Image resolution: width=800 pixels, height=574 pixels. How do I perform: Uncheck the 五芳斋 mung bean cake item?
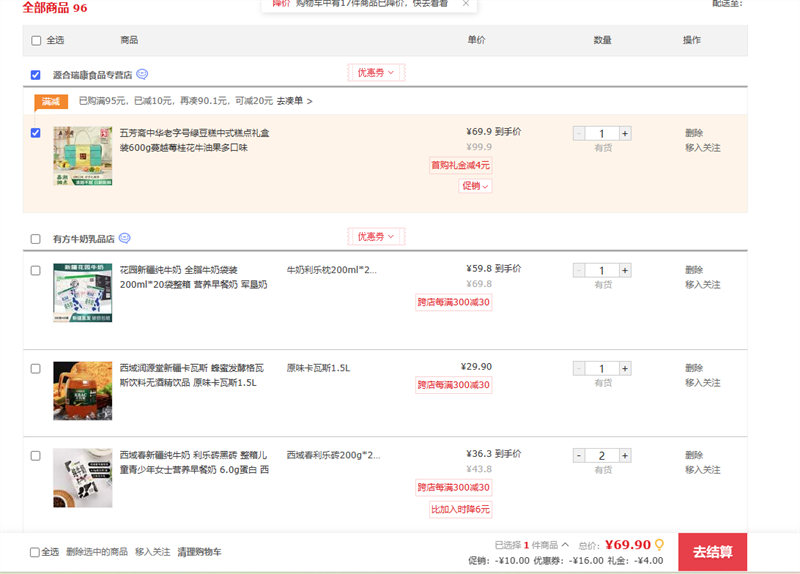coord(36,133)
